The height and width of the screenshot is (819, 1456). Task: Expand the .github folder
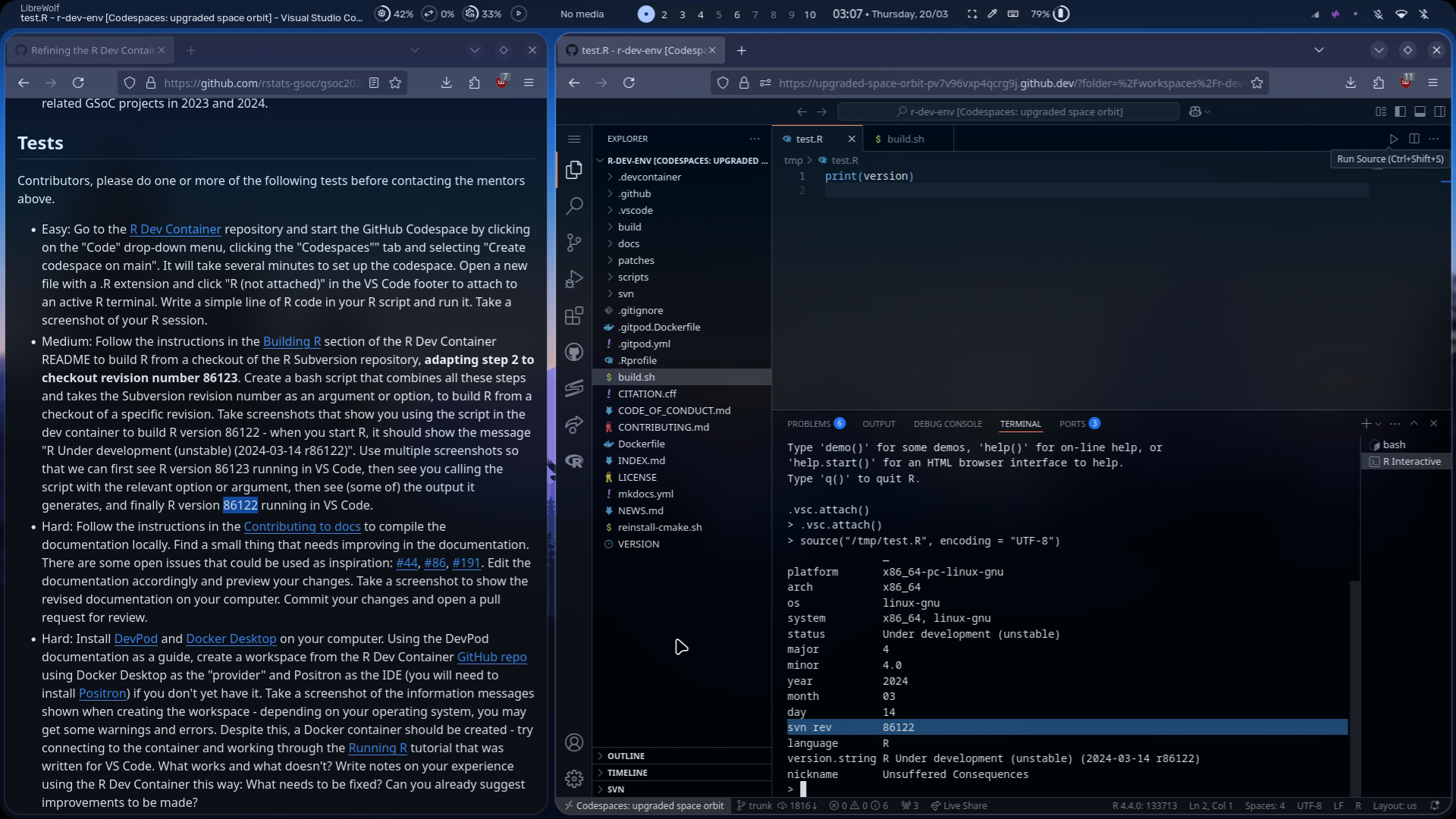(x=682, y=193)
